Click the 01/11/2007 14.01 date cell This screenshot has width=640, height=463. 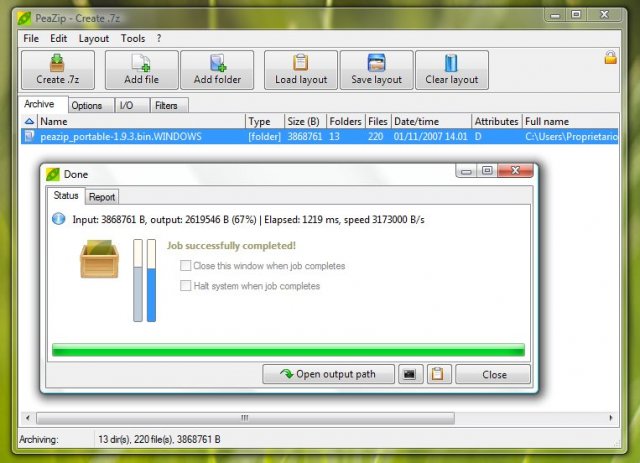click(431, 136)
